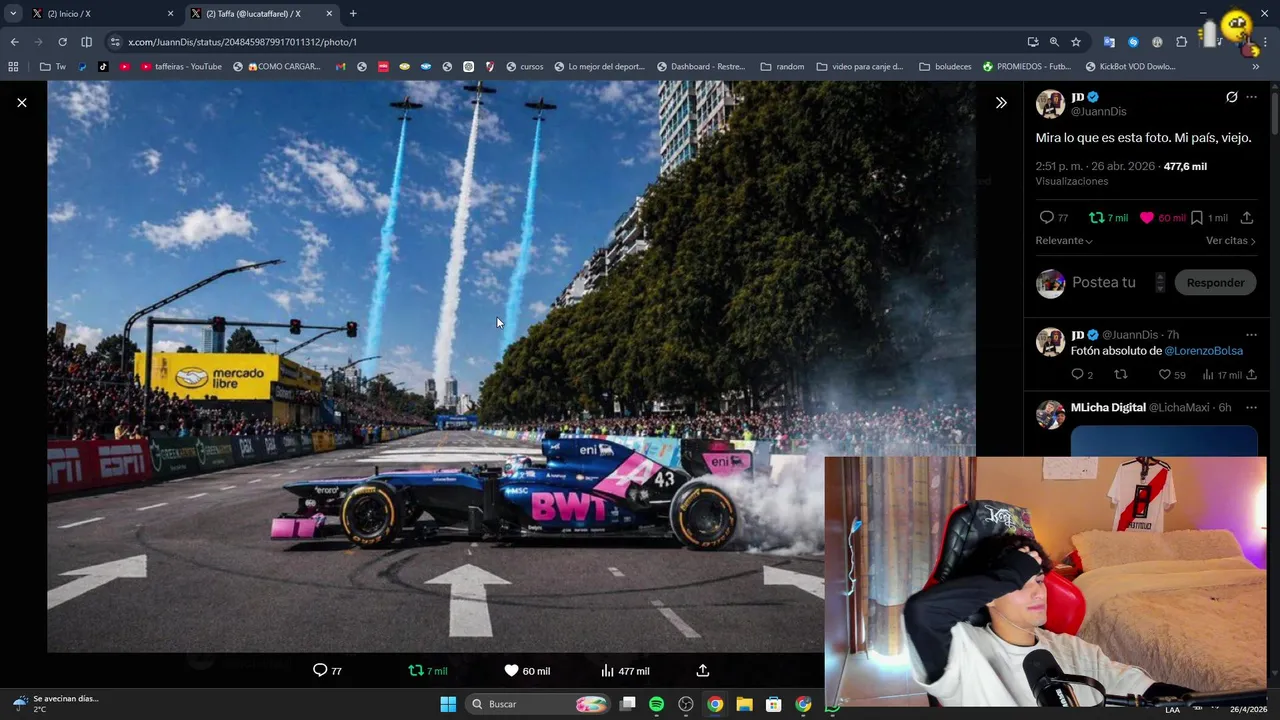Open the weather widget showing 2°C
The height and width of the screenshot is (720, 1280).
pos(55,704)
